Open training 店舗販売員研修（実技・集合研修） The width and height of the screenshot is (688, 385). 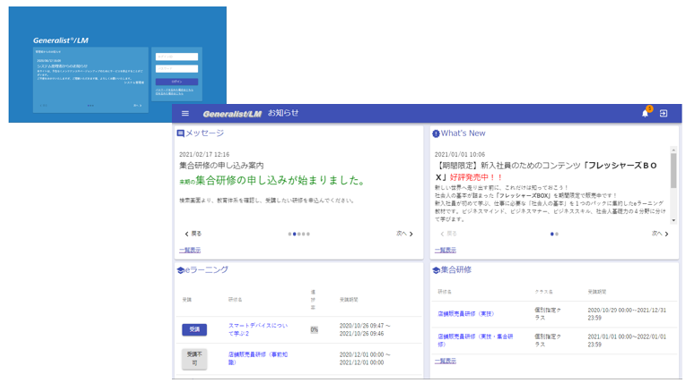(475, 340)
